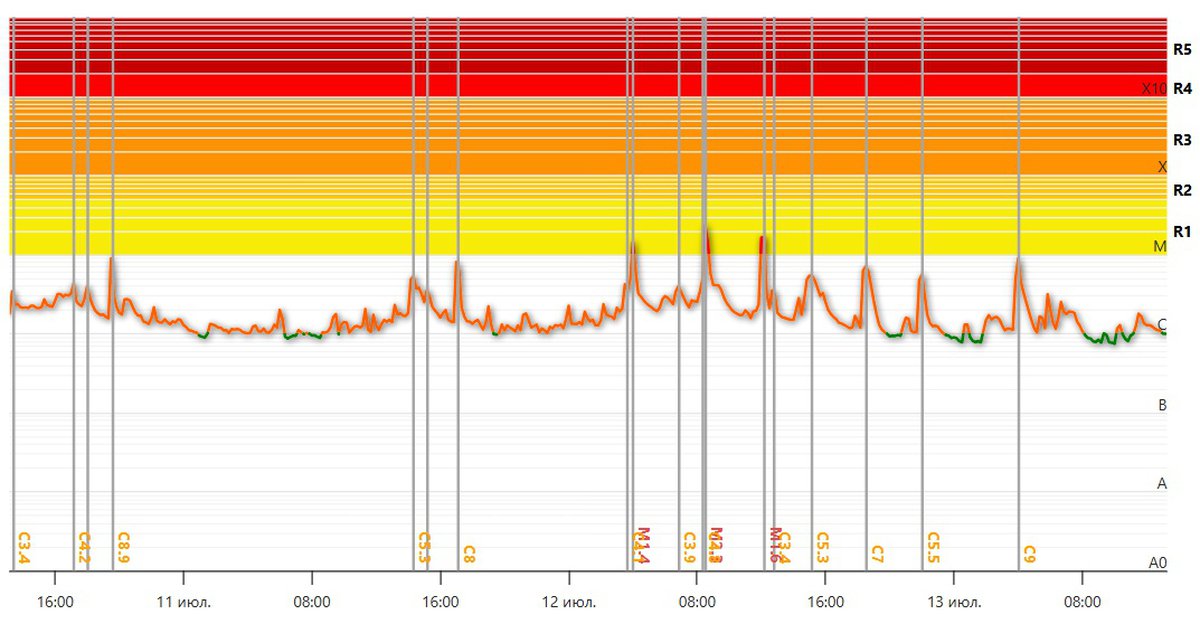The image size is (1200, 624).
Task: Click the R3 level label
Action: pyautogui.click(x=1182, y=140)
